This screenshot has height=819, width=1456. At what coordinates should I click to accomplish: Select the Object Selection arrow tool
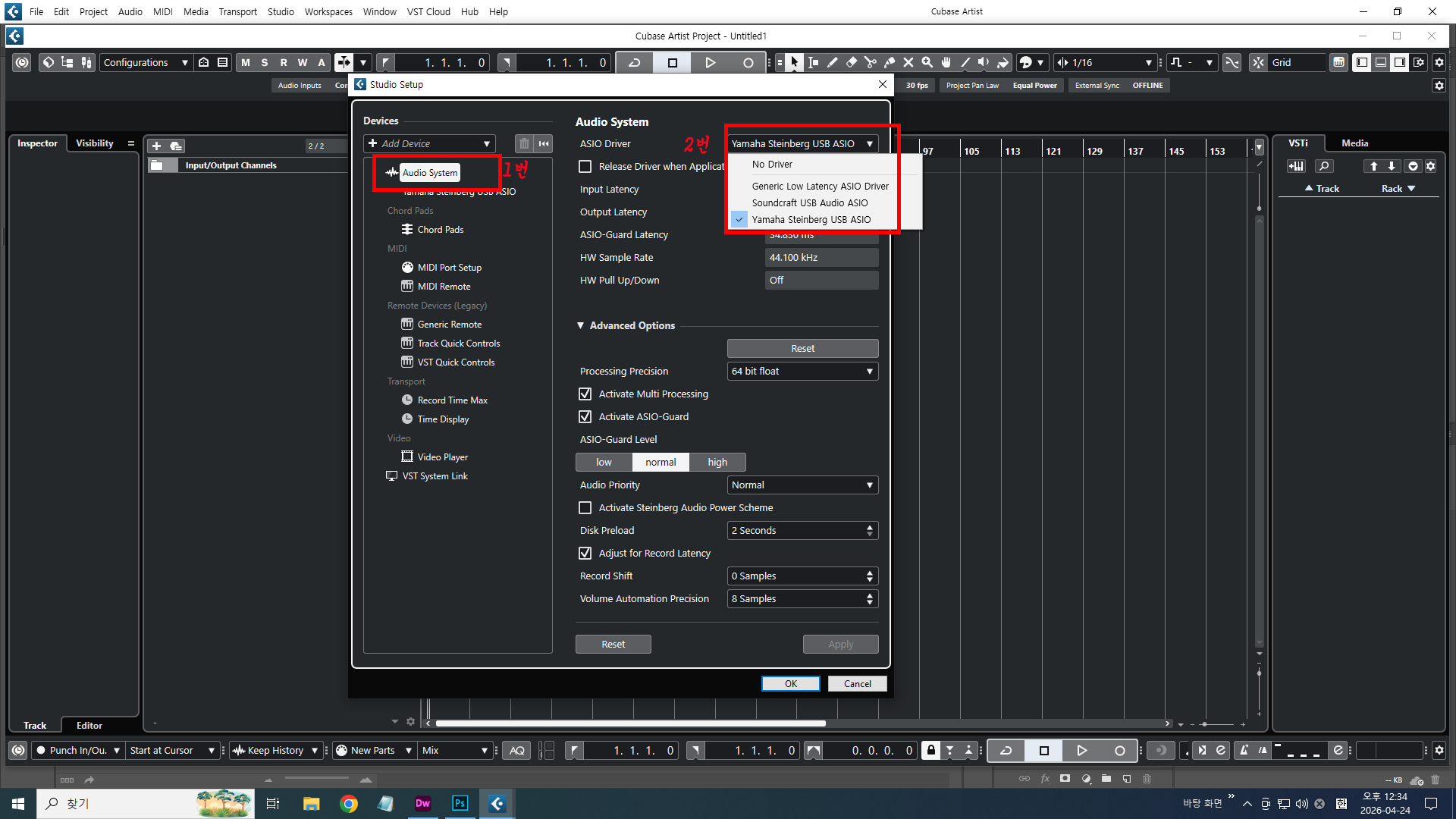pos(793,62)
